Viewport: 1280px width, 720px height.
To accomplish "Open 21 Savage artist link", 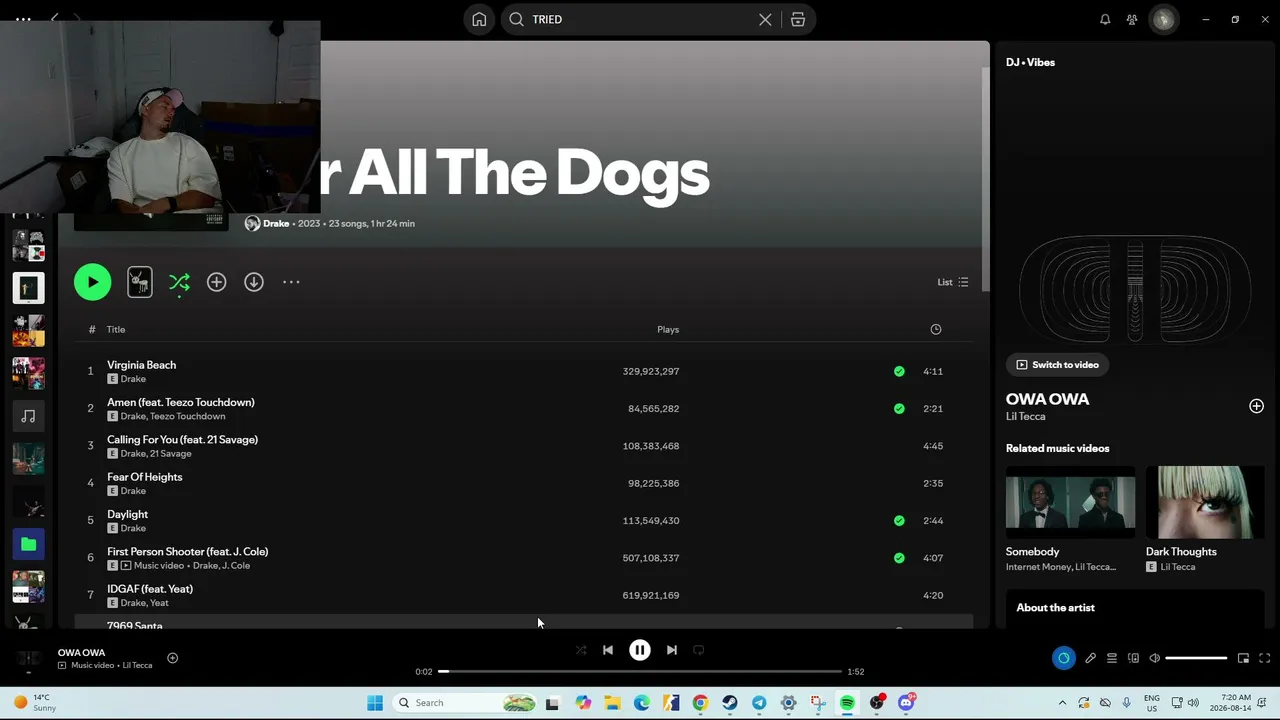I will (171, 454).
